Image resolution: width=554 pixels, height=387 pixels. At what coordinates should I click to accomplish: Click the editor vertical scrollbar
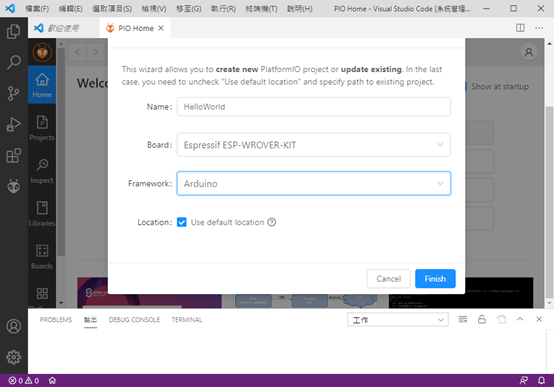[549, 201]
